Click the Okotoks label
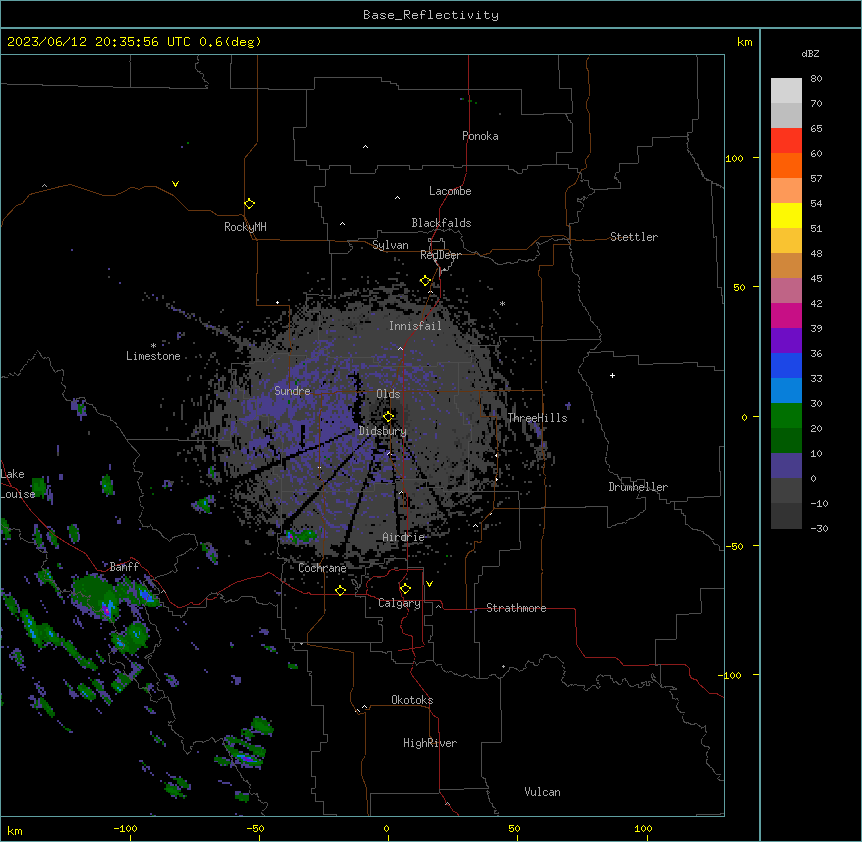 412,700
